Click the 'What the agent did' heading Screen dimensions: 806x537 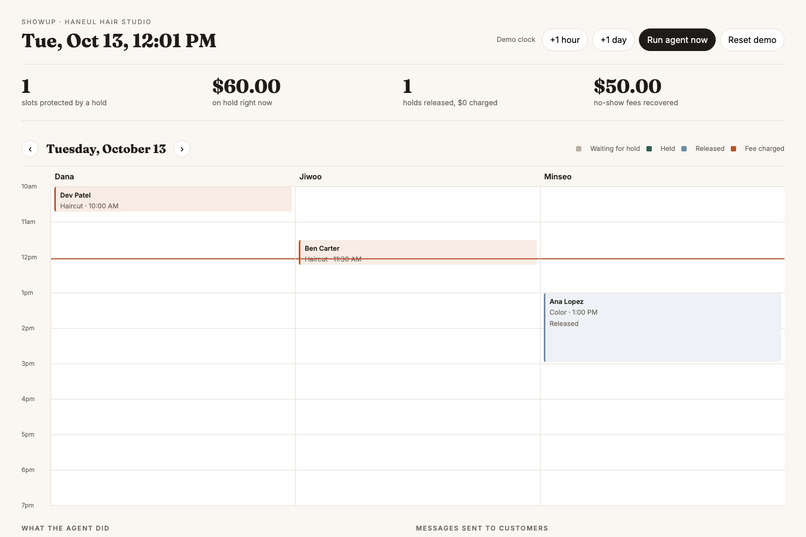(65, 528)
